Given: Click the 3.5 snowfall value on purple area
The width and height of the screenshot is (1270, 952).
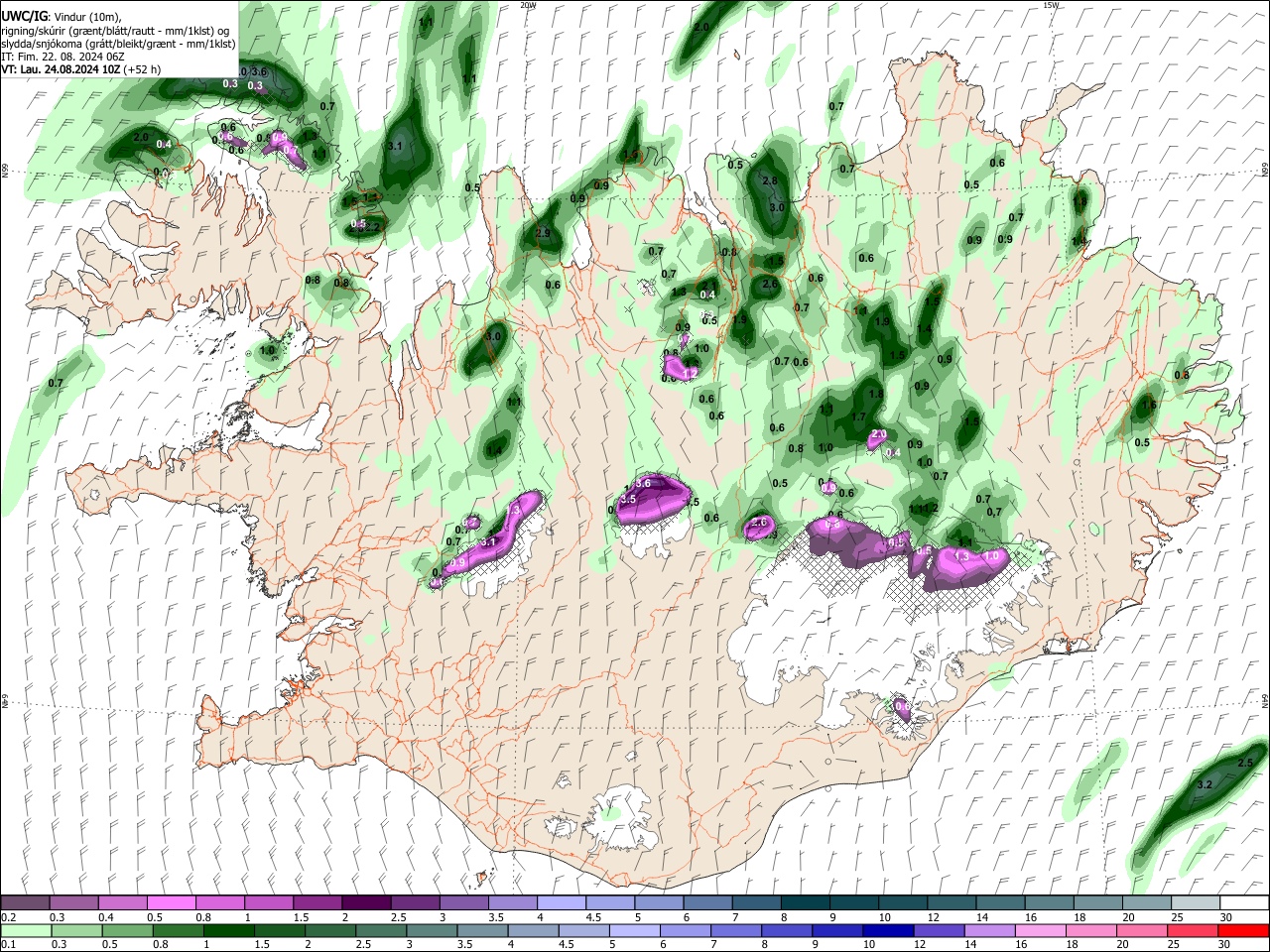Looking at the screenshot, I should click(628, 500).
